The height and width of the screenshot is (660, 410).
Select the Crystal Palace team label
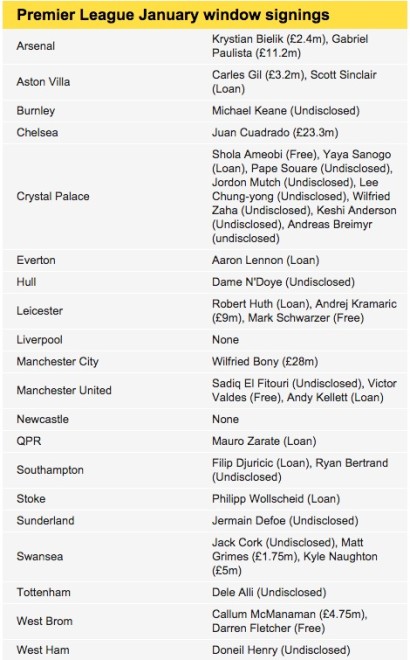[x=53, y=196]
